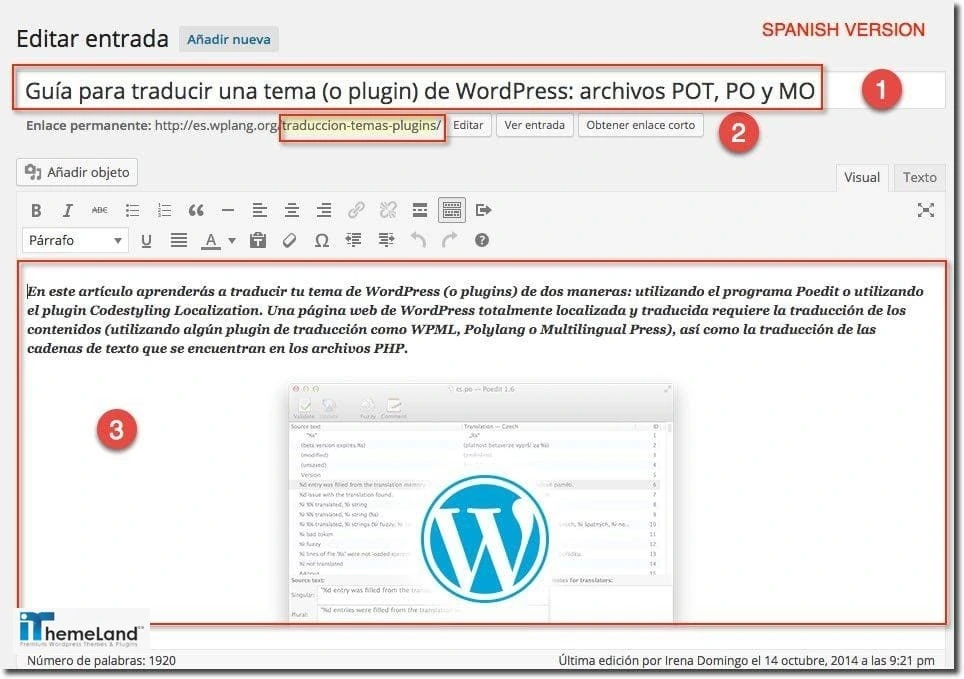964x679 pixels.
Task: Select the Poedit WordPress image in editor
Action: coord(481,503)
